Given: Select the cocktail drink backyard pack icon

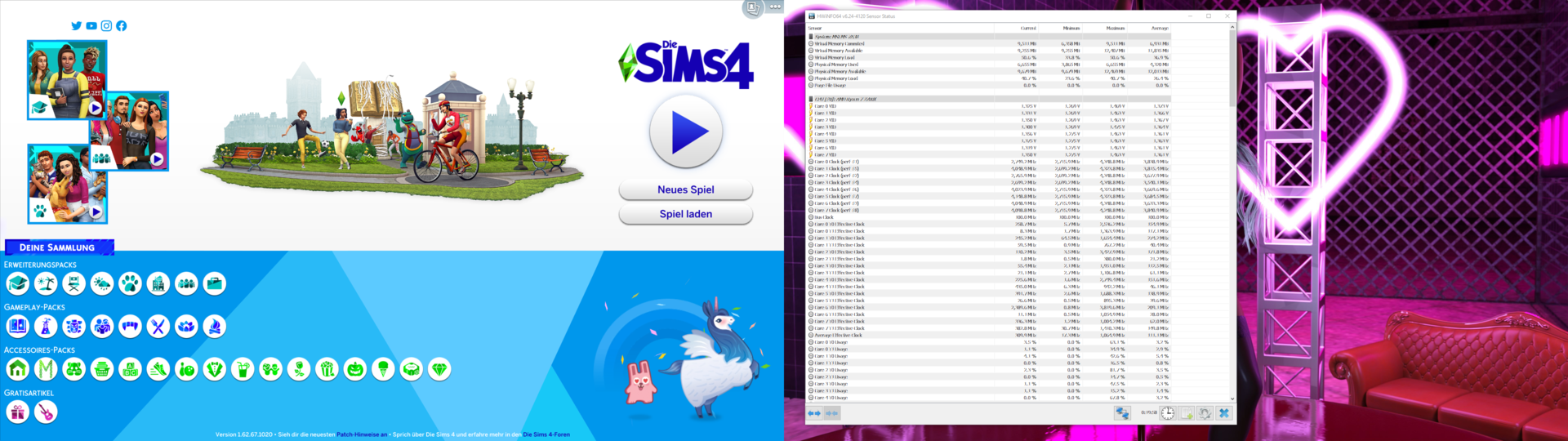Looking at the screenshot, I should [x=243, y=369].
